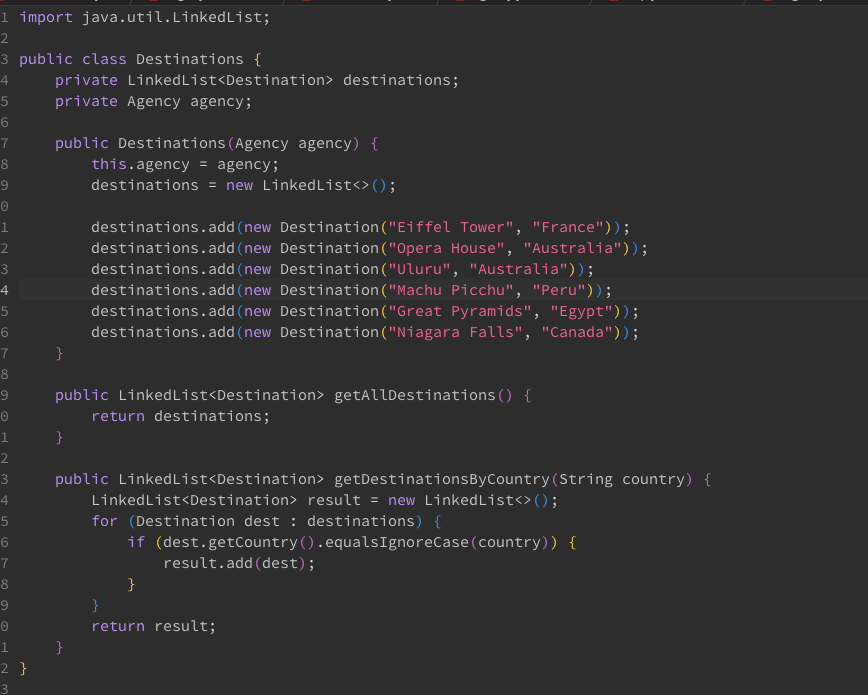Place cursor on the class name Destinations
Image resolution: width=868 pixels, height=695 pixels.
click(x=189, y=59)
